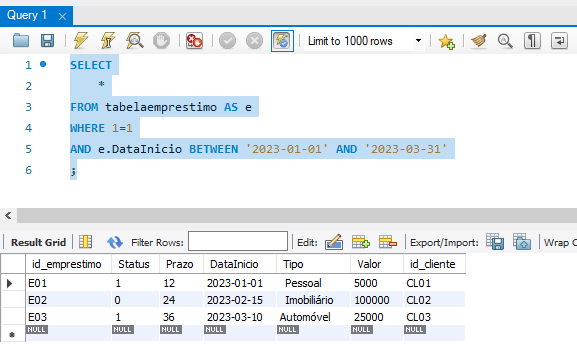Select the 2023-02-15 date cell
This screenshot has height=362, width=577.
240,300
